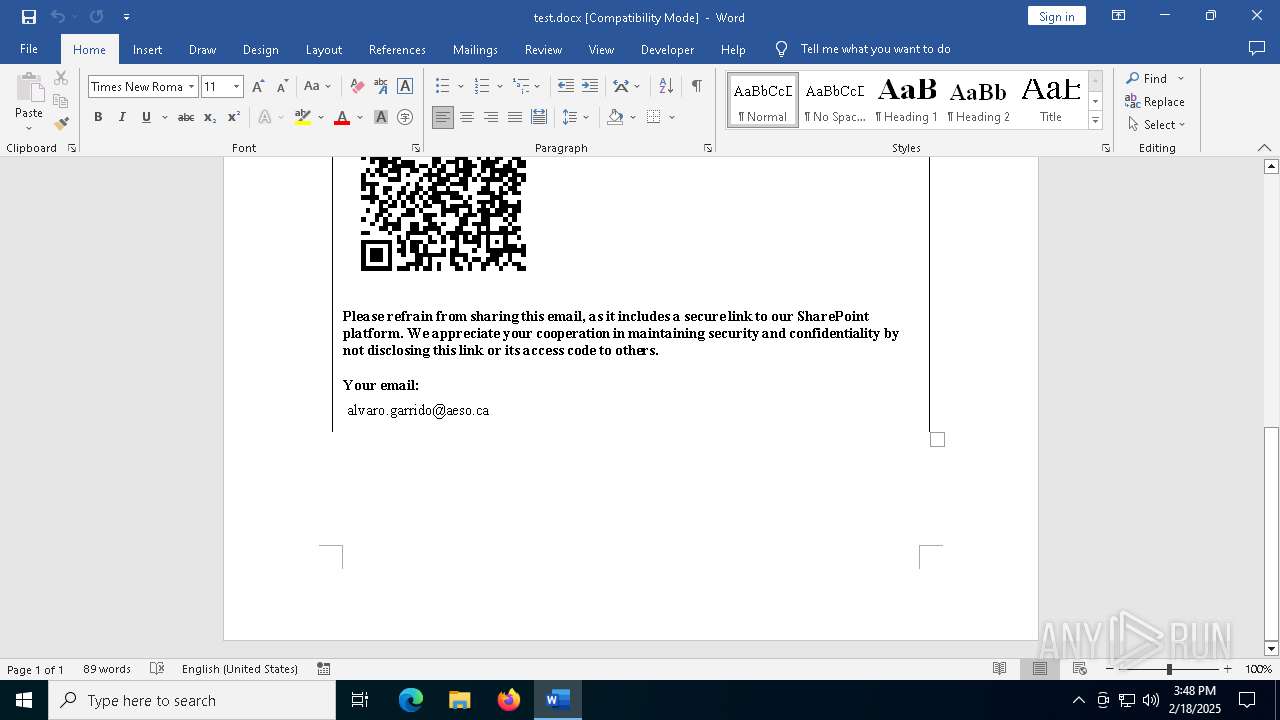Collapse the ribbon with the caret arrow
The image size is (1280, 720).
1264,148
